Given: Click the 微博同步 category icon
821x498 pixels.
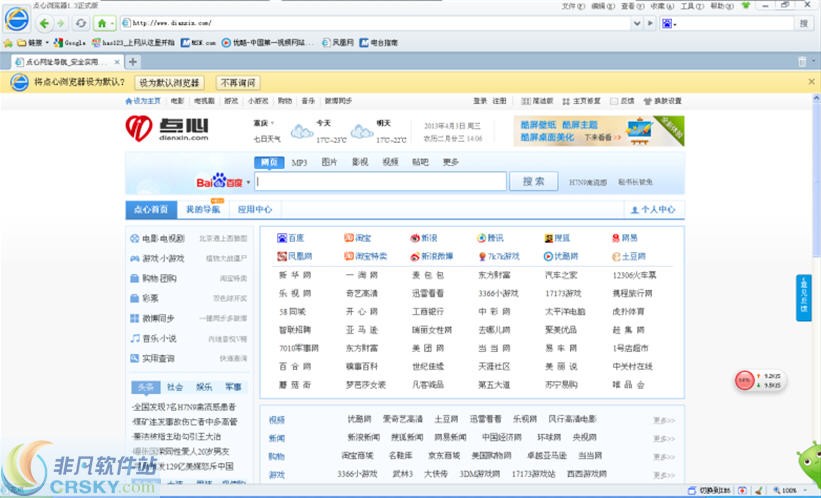Looking at the screenshot, I should 135,318.
